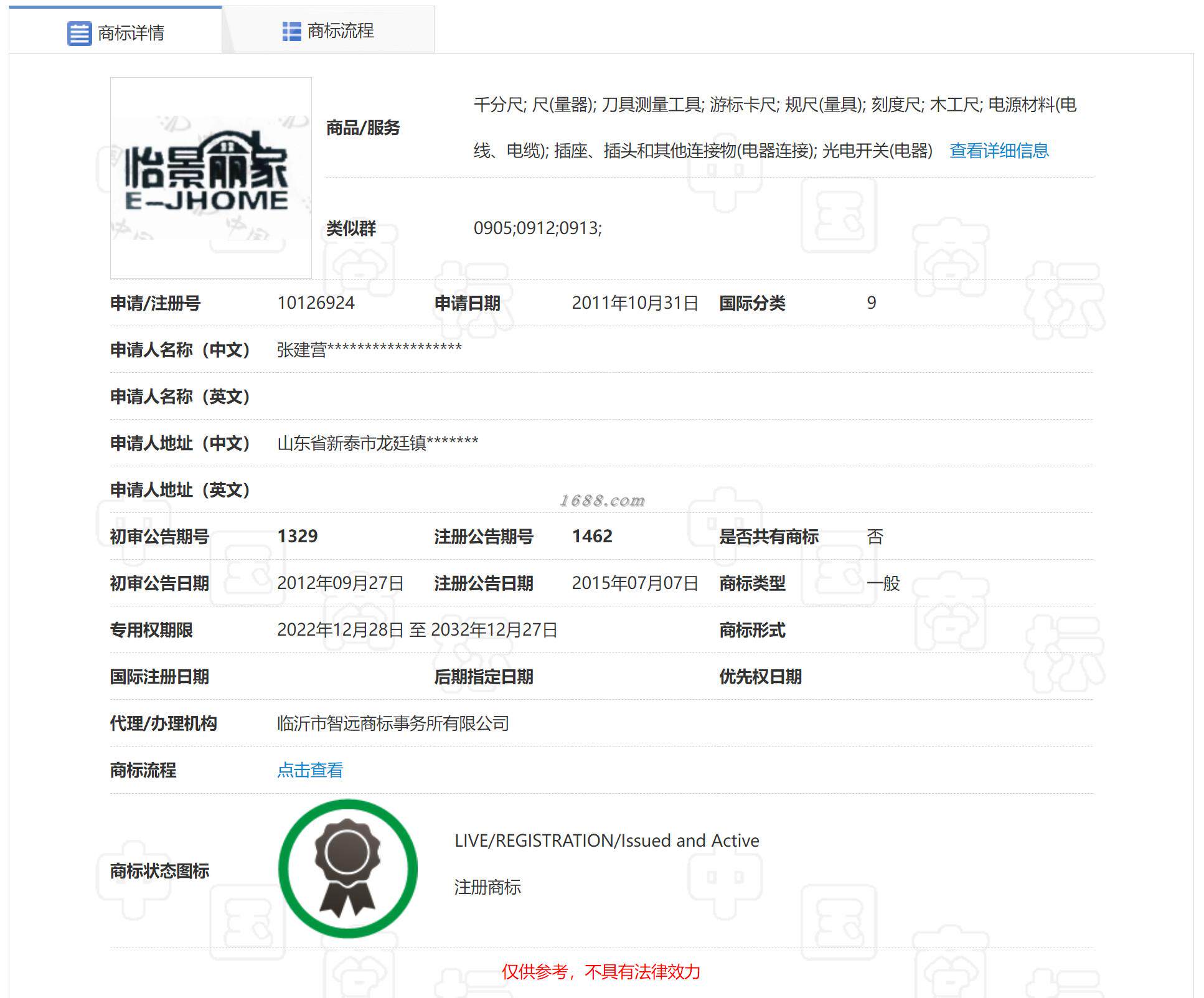
Task: Click the exclusive rights period dates
Action: (x=416, y=630)
